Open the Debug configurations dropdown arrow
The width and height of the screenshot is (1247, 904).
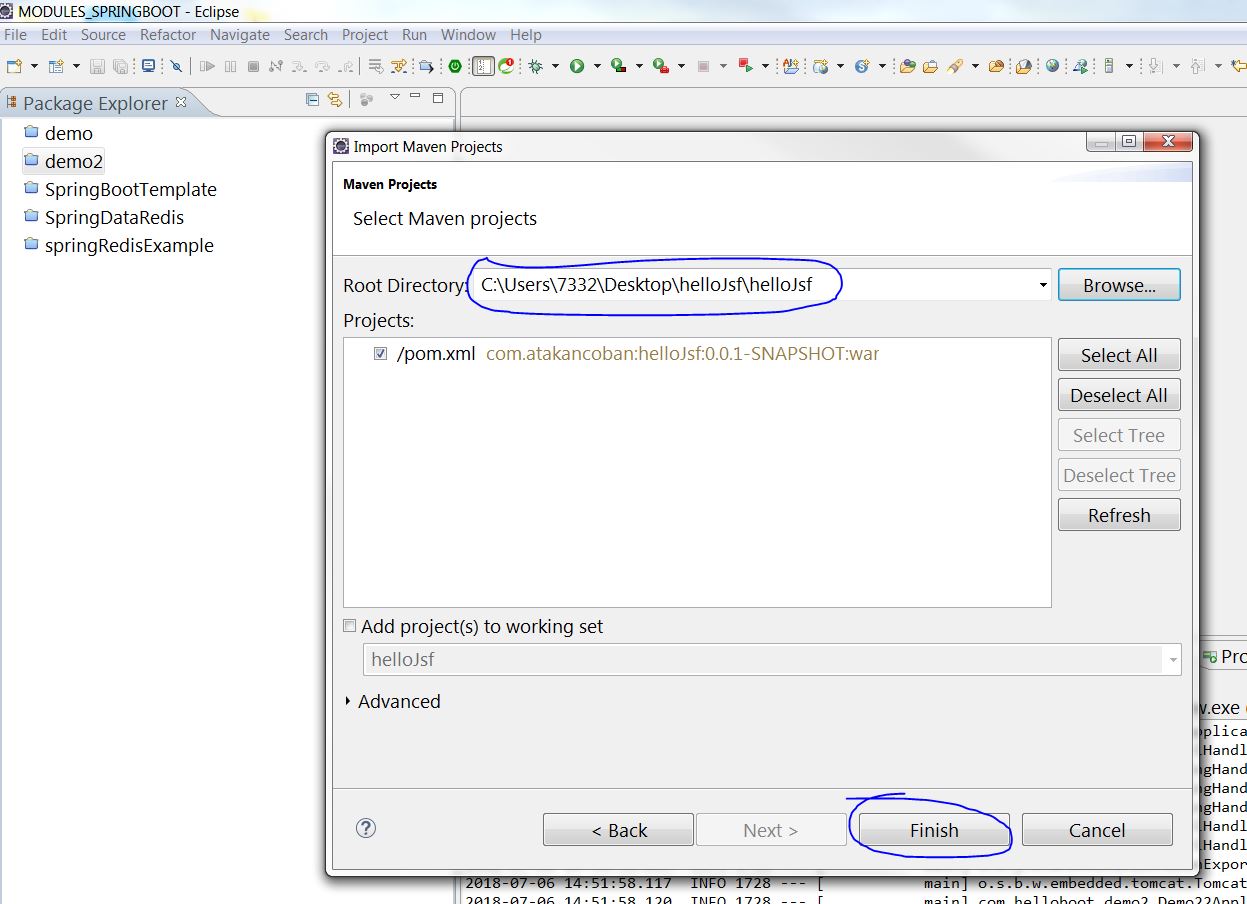[556, 67]
